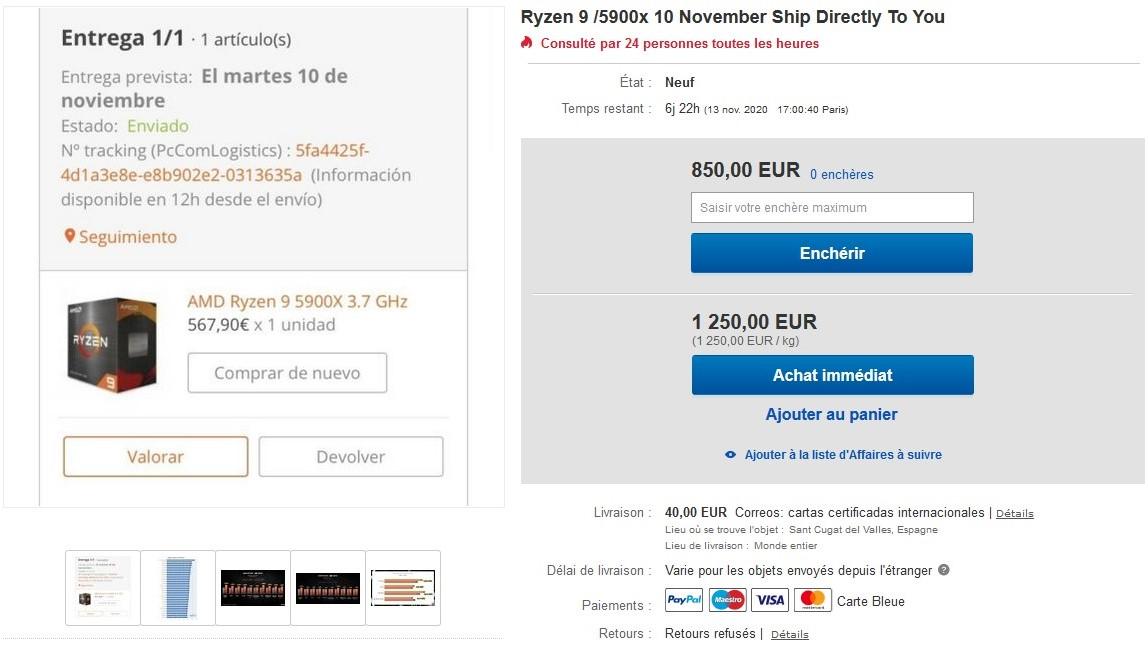Expand returns Détails link

click(789, 634)
